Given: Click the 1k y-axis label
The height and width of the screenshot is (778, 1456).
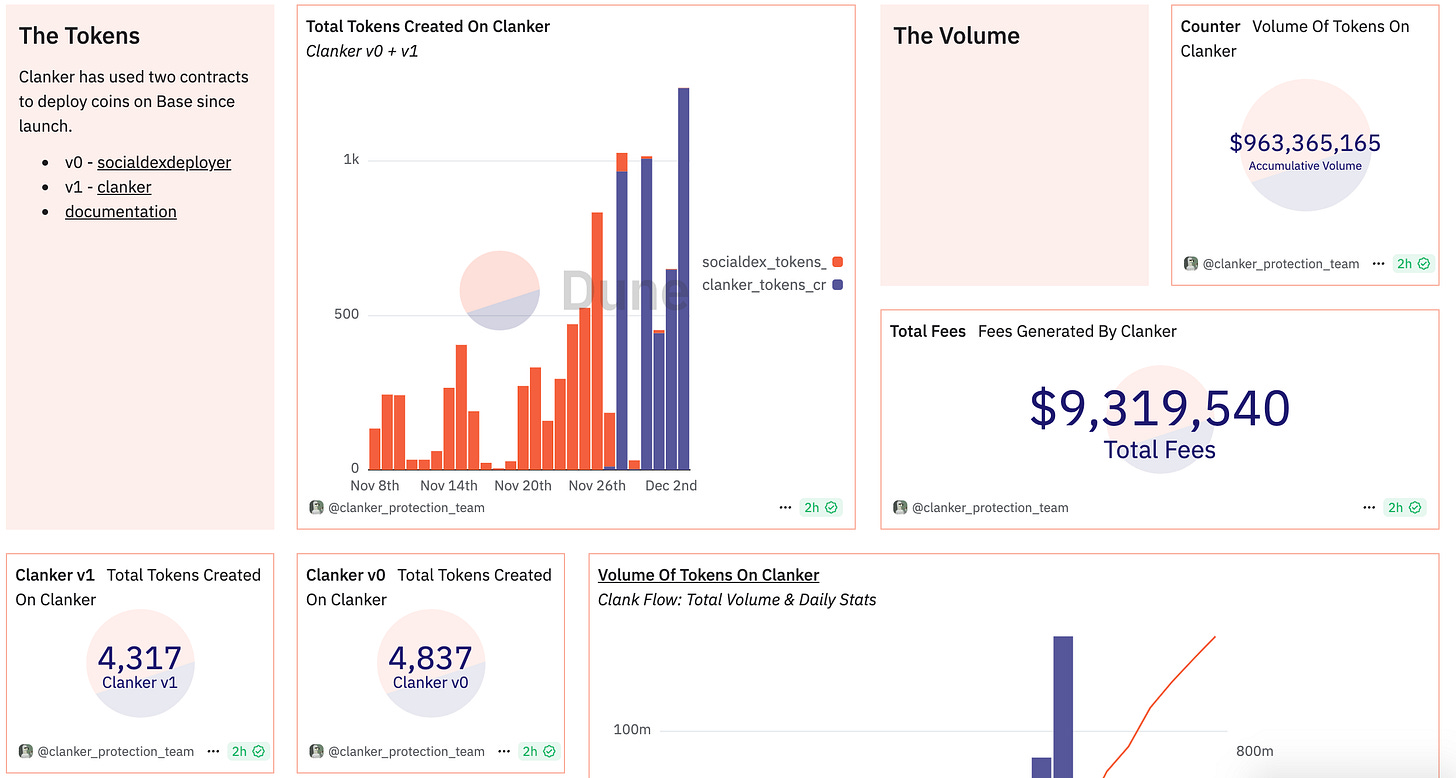Looking at the screenshot, I should click(351, 160).
